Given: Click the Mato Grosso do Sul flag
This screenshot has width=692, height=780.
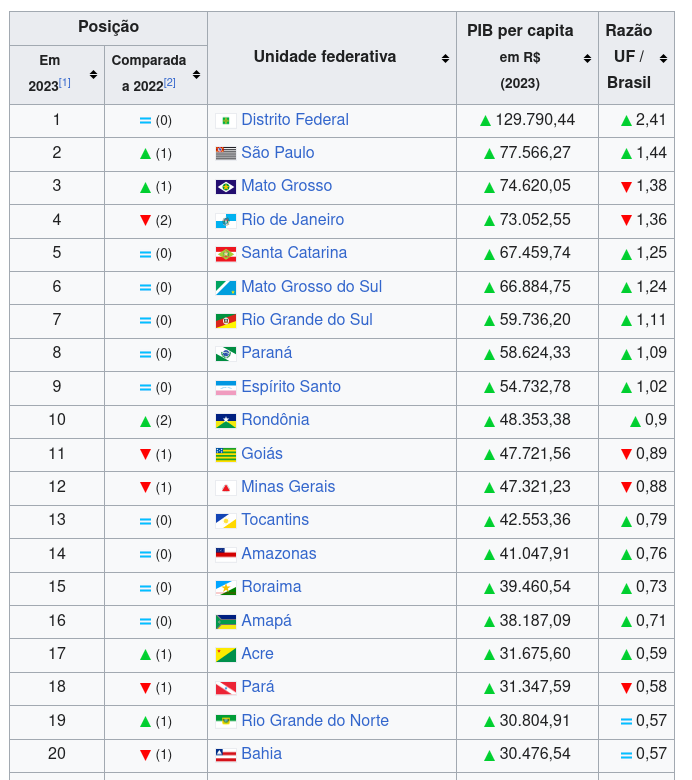Looking at the screenshot, I should (225, 288).
